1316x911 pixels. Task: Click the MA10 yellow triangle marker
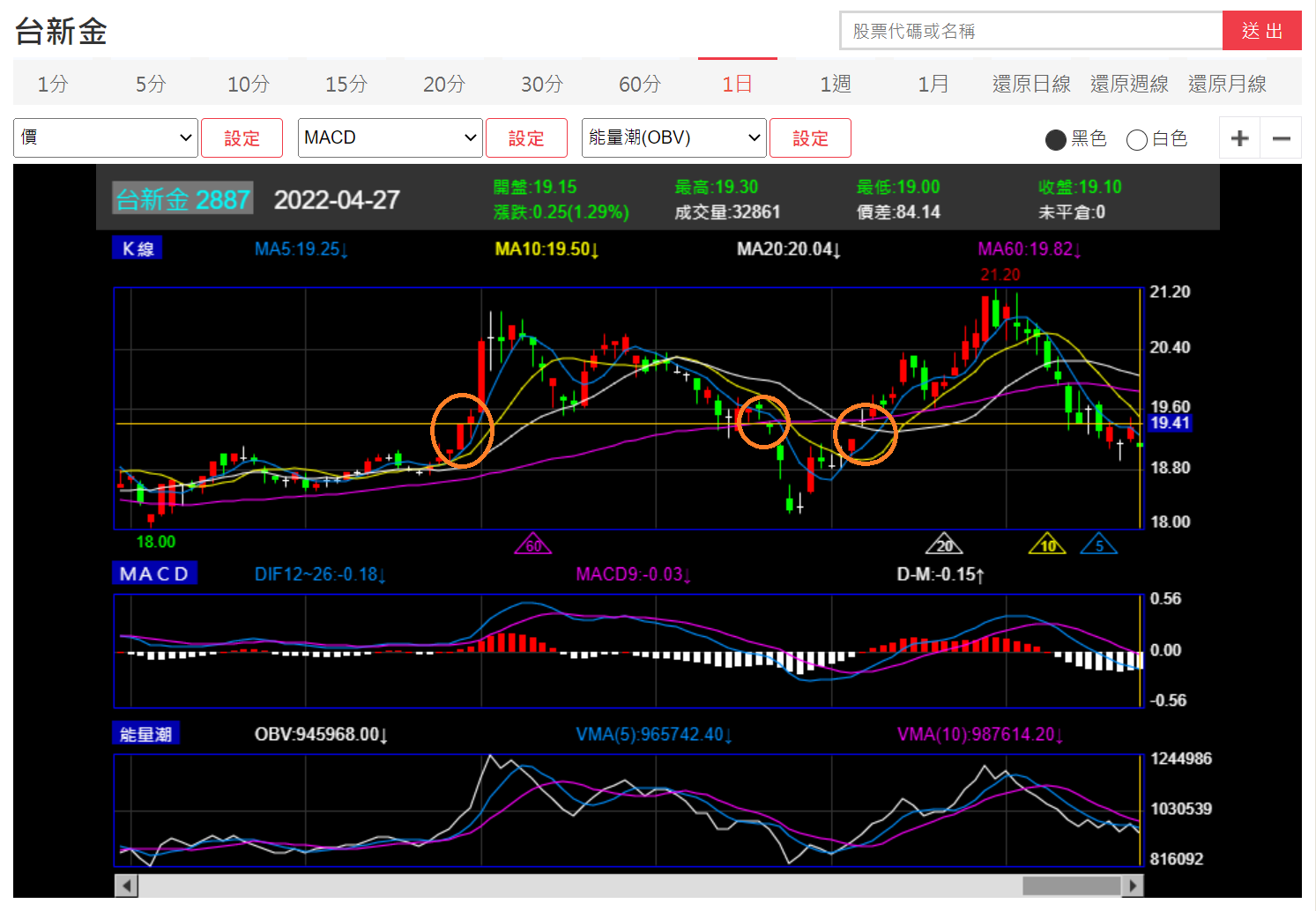tap(1047, 544)
